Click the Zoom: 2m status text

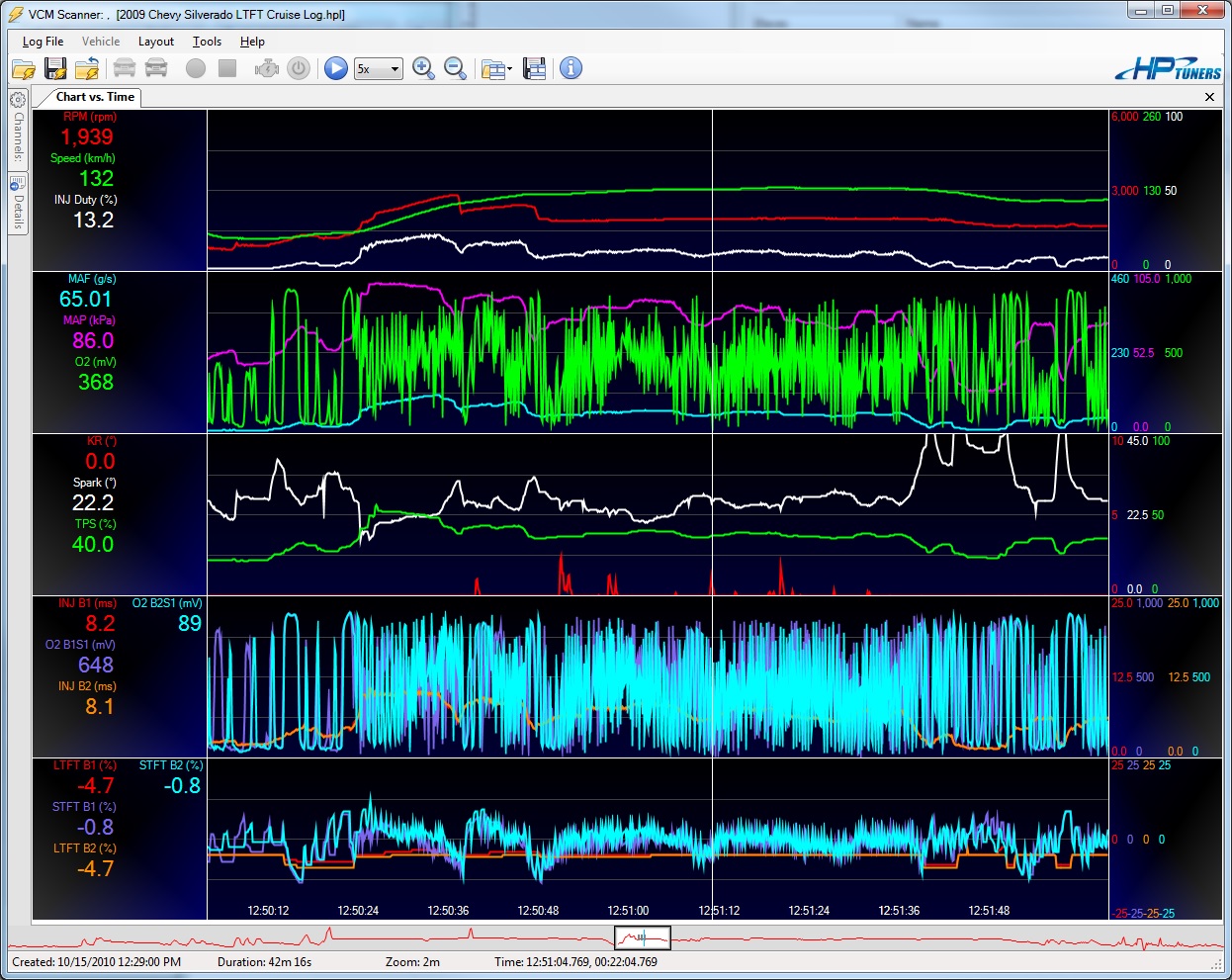click(412, 962)
